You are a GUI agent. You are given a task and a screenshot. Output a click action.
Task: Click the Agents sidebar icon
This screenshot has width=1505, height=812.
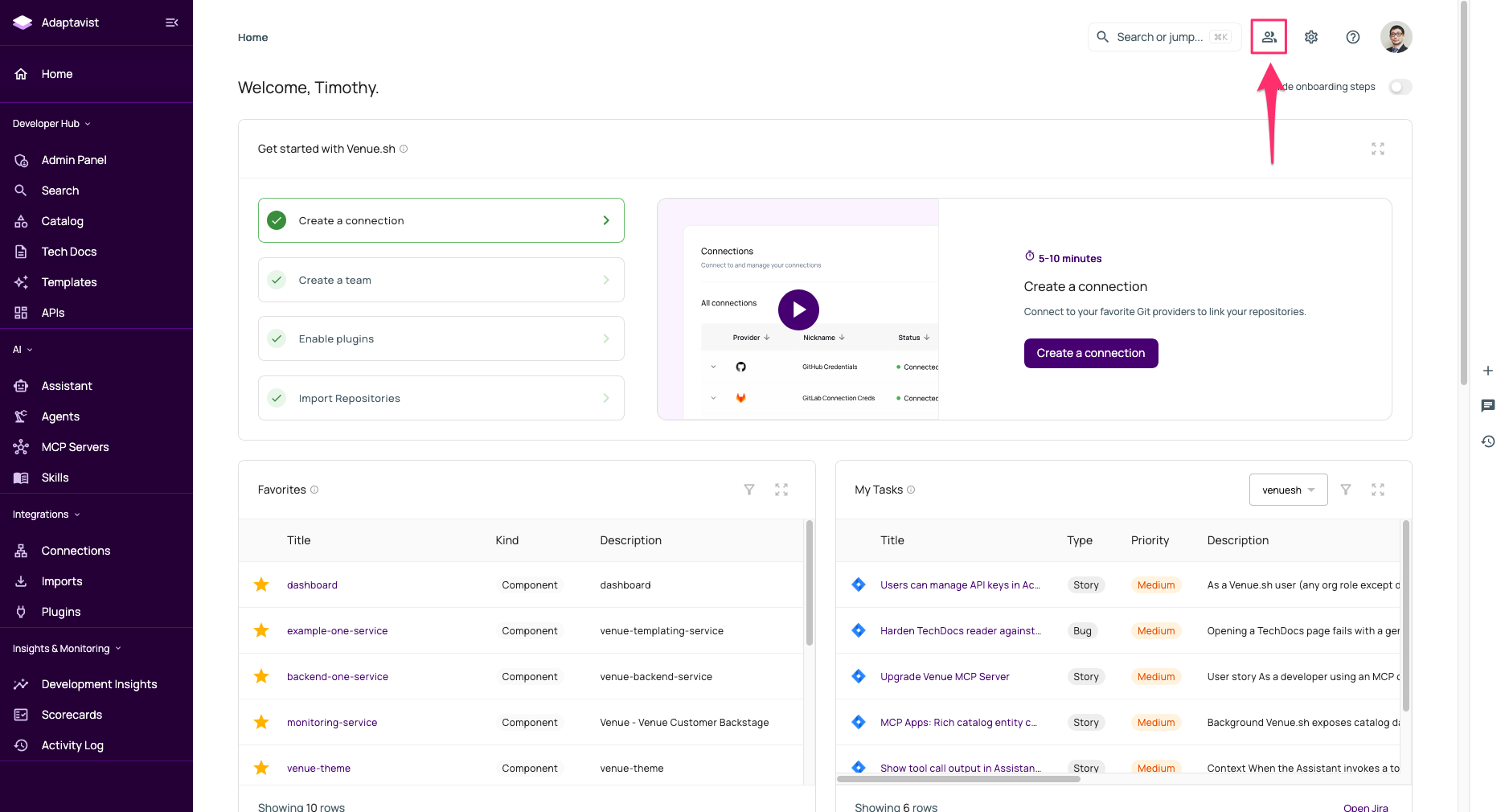coord(21,416)
